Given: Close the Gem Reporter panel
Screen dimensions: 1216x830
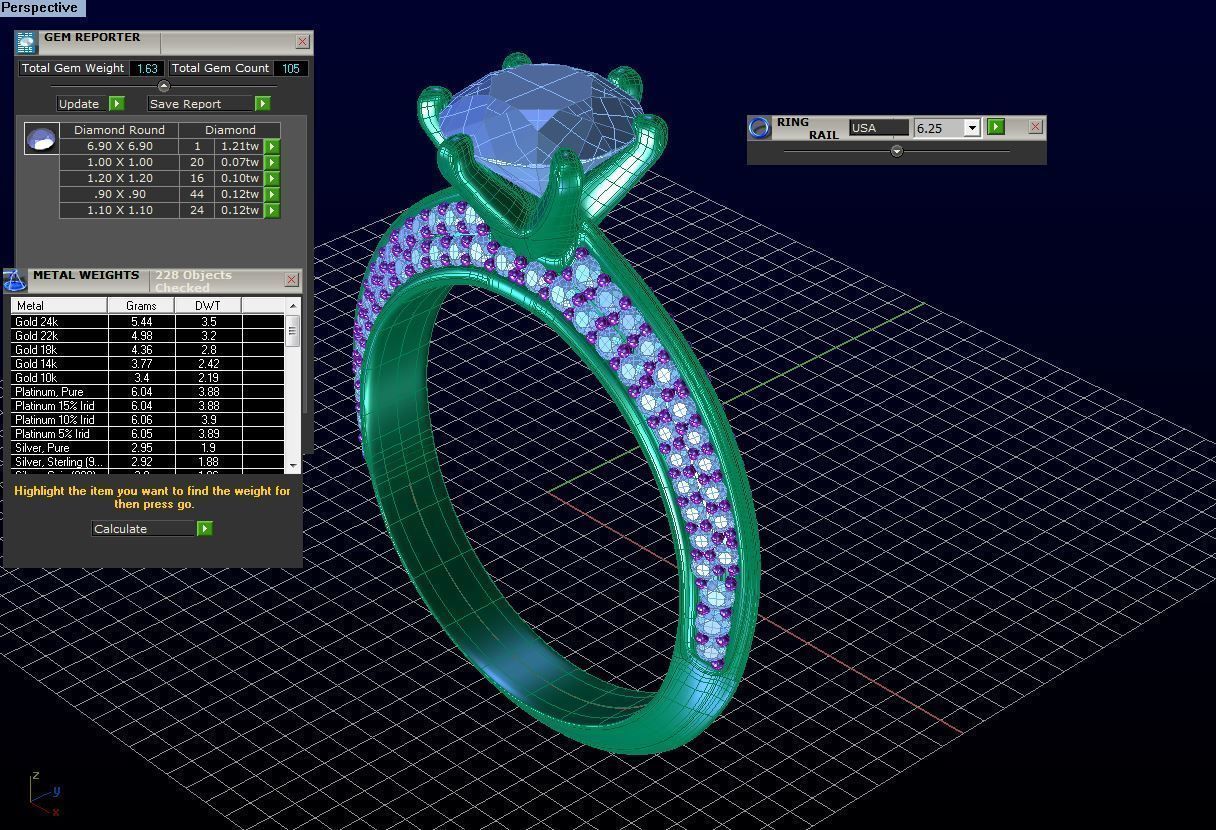Looking at the screenshot, I should point(302,42).
